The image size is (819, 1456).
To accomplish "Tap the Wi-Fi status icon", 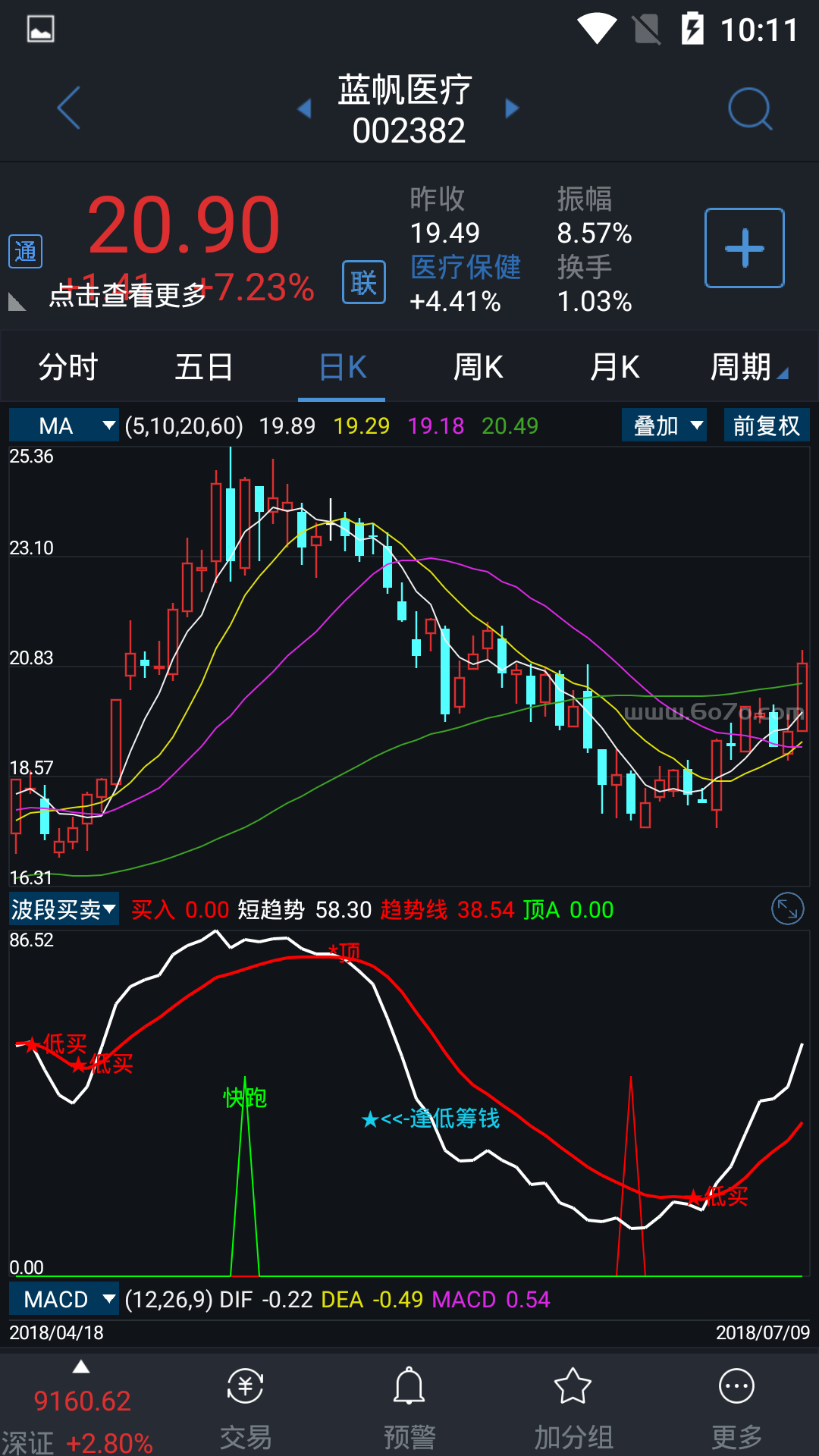I will [x=597, y=30].
